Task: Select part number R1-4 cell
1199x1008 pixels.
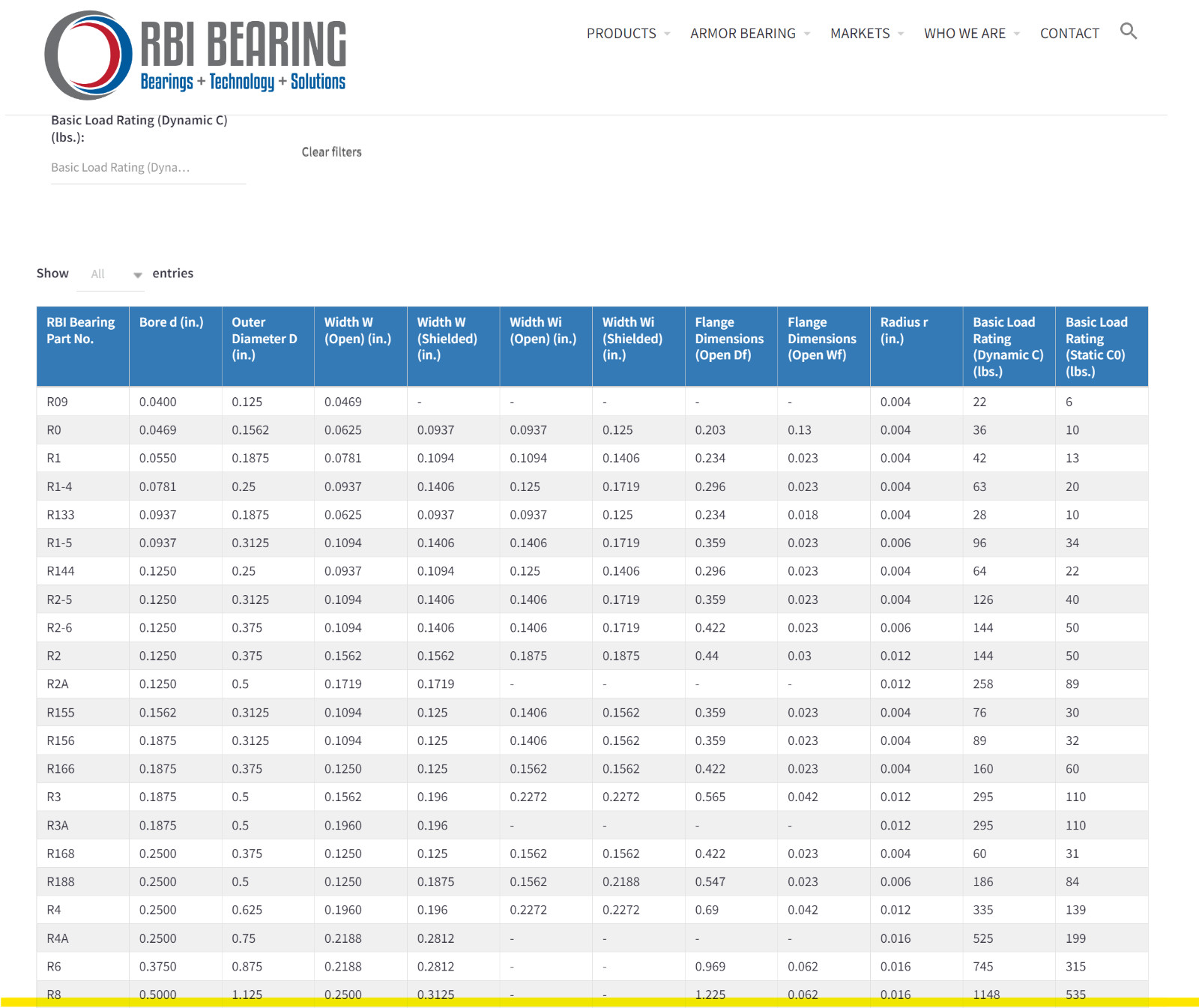Action: [x=82, y=486]
